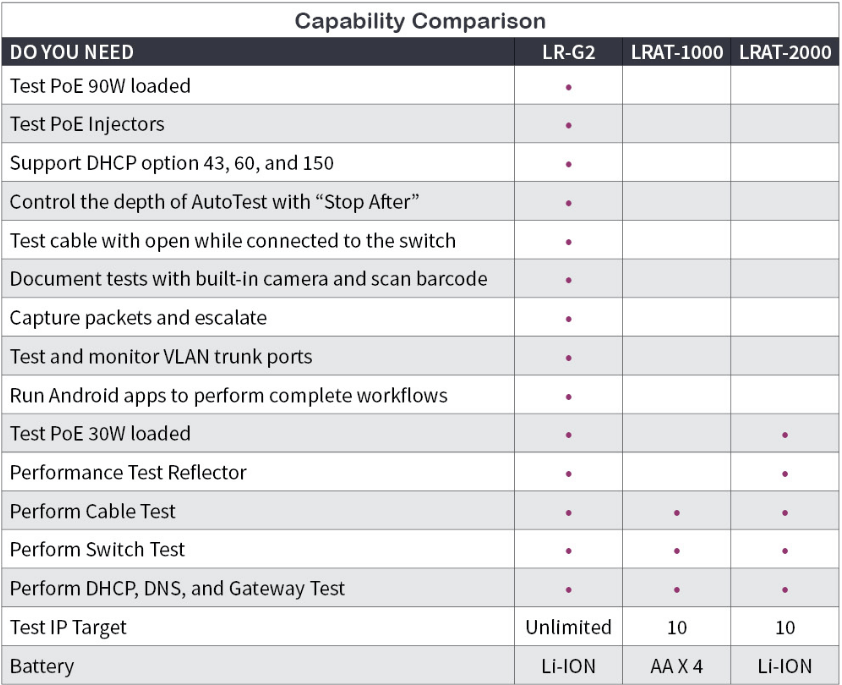
Task: Click the LR-G2 column header
Action: tap(568, 52)
